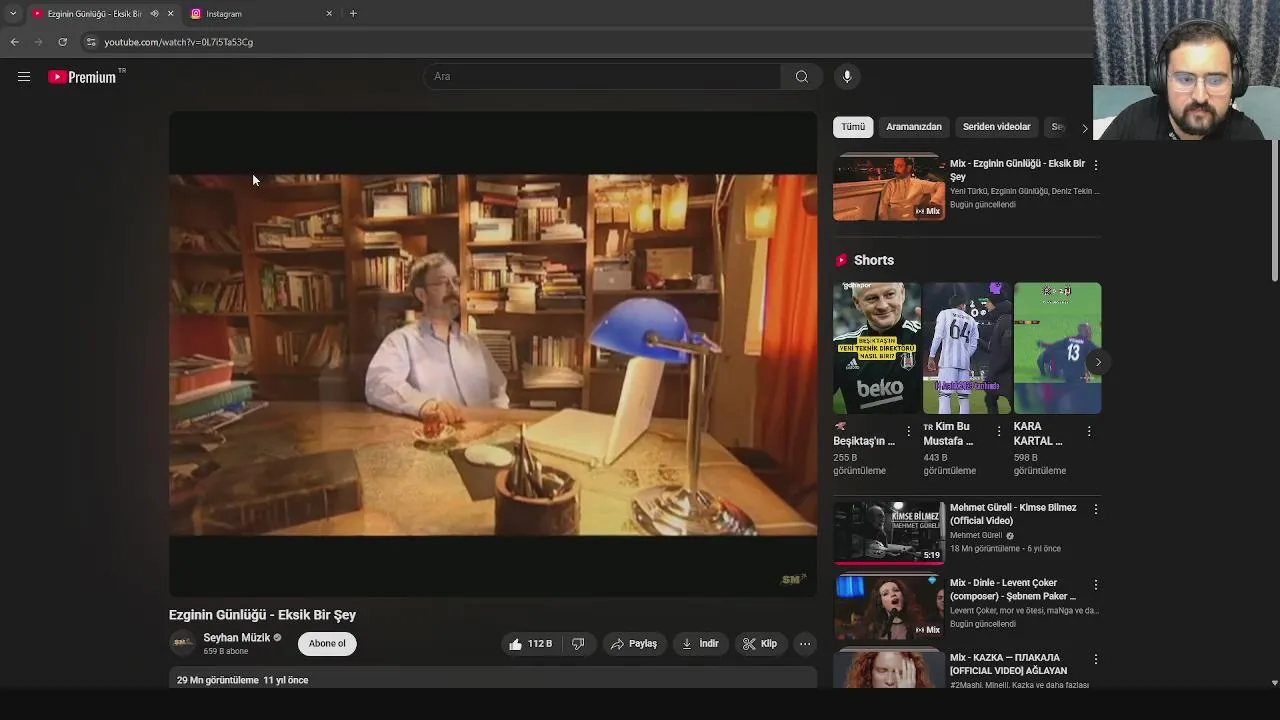Select the Seriden videolar filter chip

[996, 127]
